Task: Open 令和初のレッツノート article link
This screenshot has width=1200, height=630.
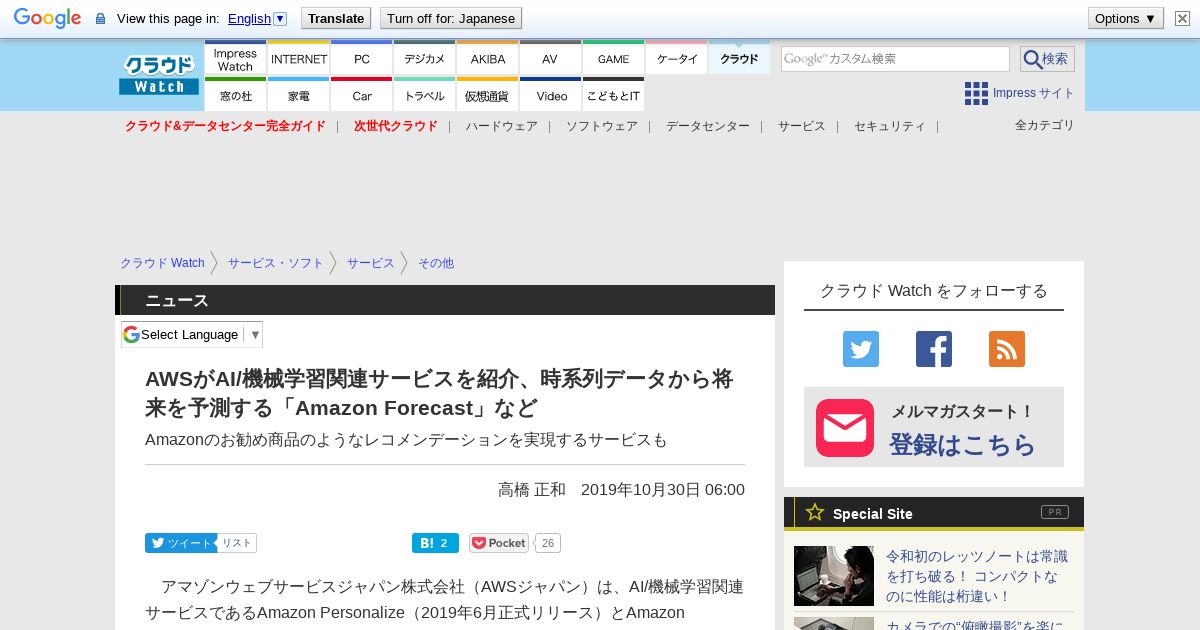Action: [x=977, y=576]
